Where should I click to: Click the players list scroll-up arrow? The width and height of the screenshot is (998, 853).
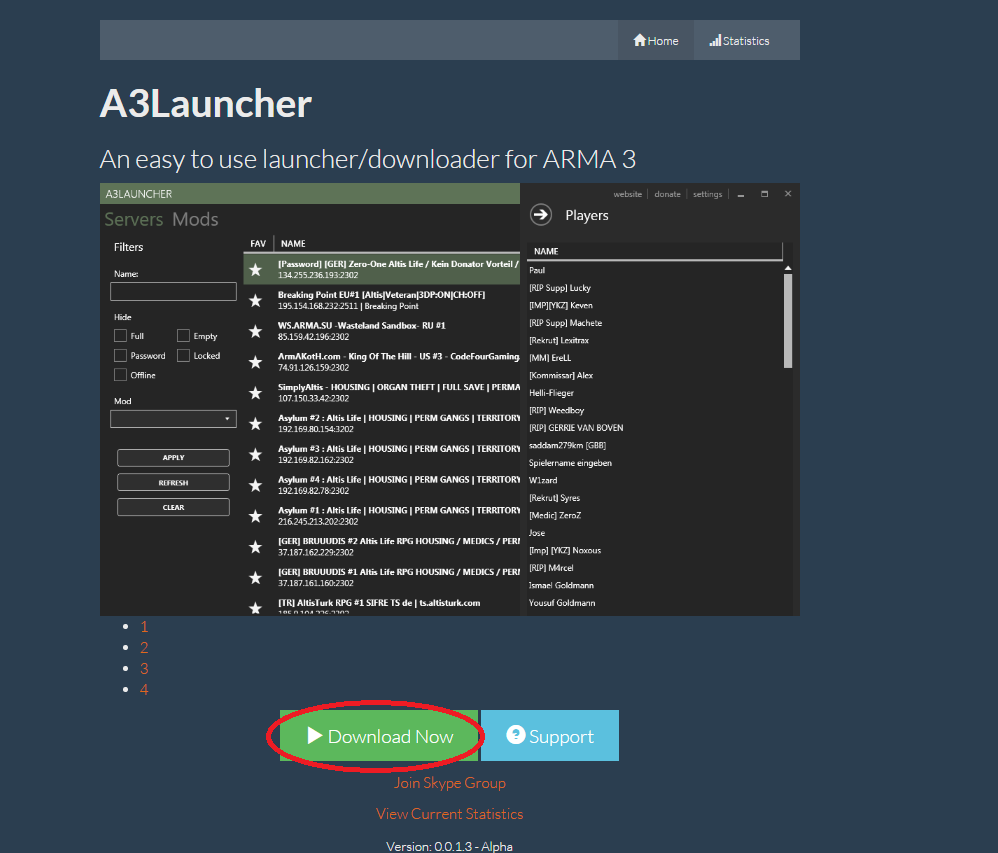pos(788,268)
